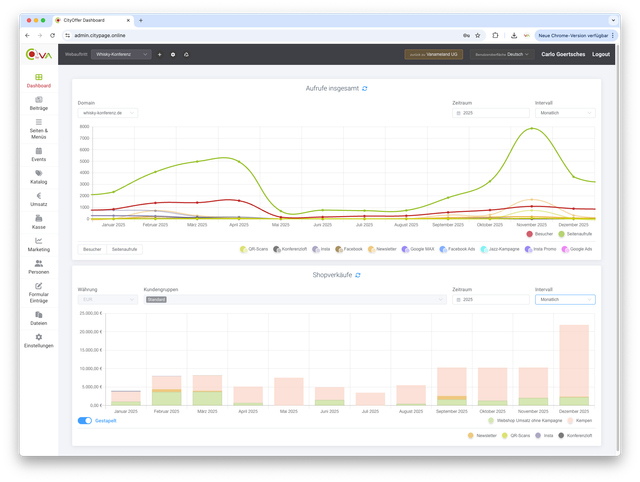Open Einstellungen gear in sidebar
Viewport: 640px width, 482px height.
[38, 341]
